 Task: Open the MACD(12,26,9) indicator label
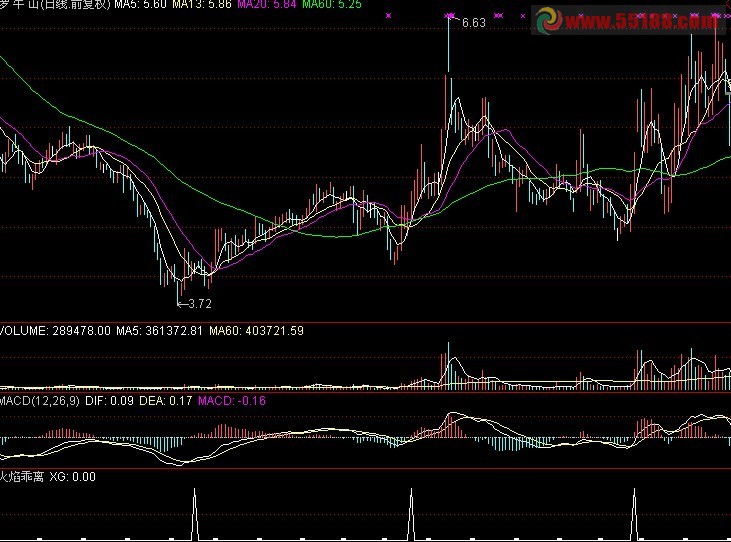[40, 401]
